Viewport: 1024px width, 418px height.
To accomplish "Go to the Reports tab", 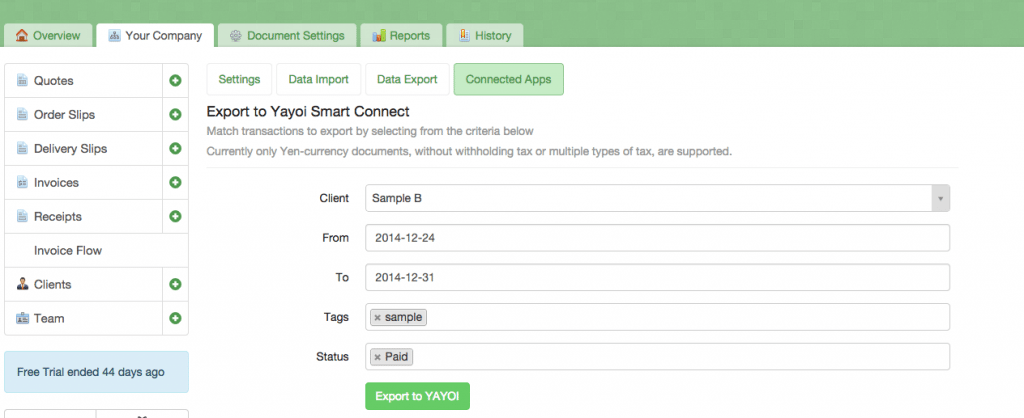I will click(x=401, y=35).
